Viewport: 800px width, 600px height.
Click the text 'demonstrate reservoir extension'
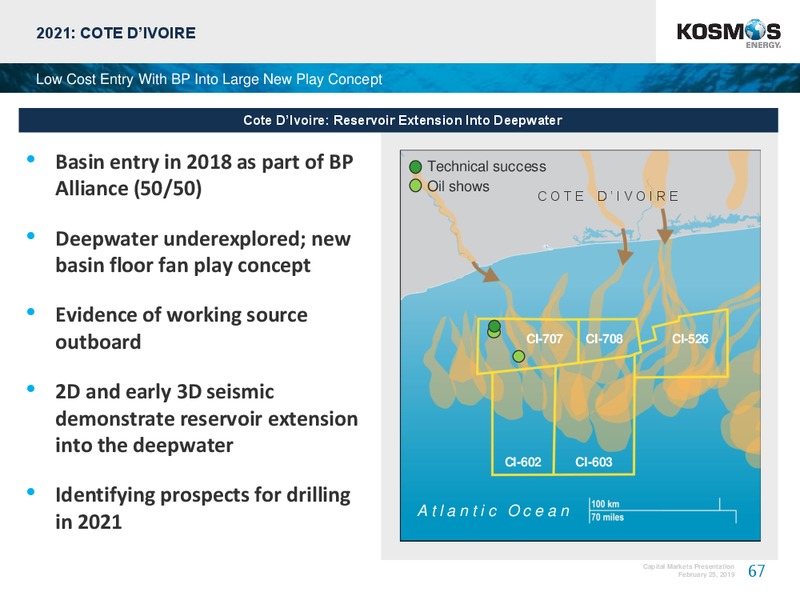(207, 418)
